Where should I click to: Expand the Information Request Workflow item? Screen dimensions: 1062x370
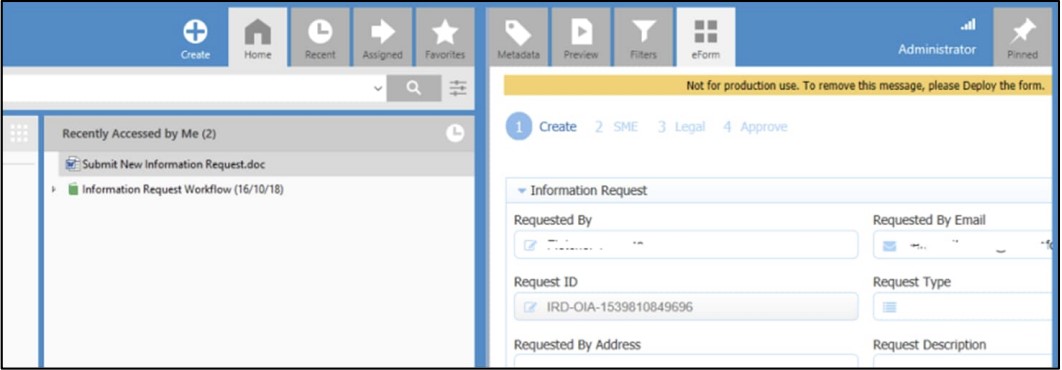click(x=54, y=190)
